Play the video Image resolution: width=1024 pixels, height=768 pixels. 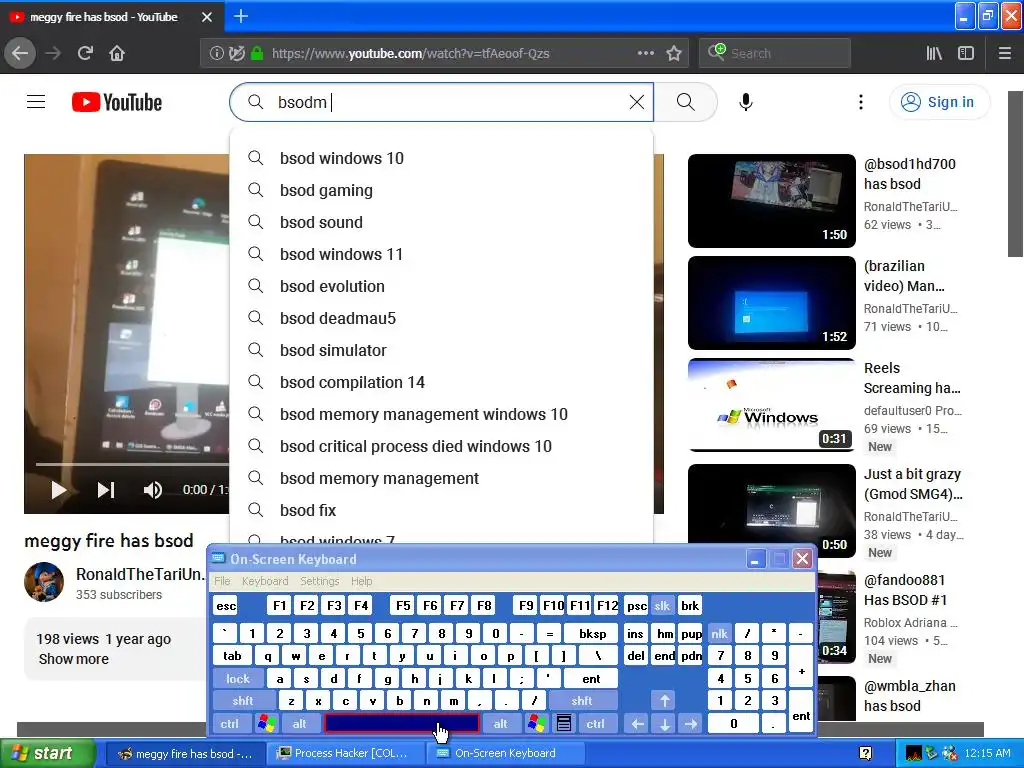(58, 490)
